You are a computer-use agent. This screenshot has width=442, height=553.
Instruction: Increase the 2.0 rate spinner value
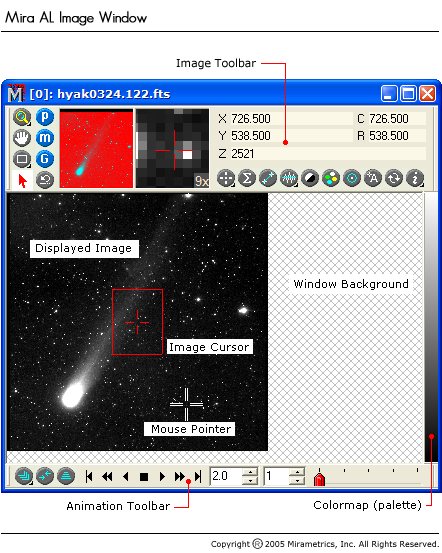pyautogui.click(x=251, y=472)
